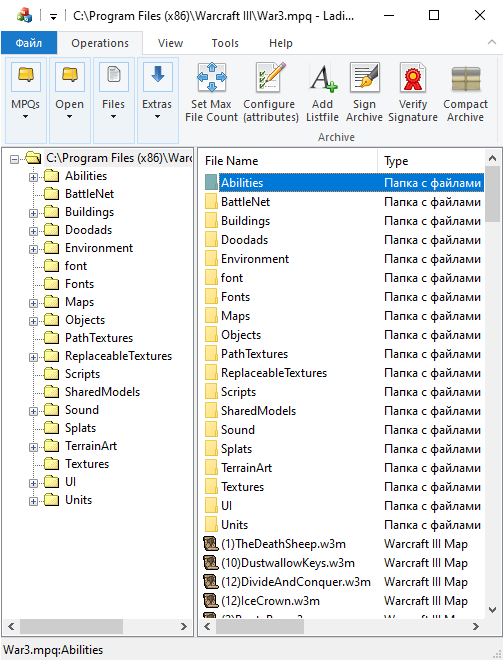Collapse the root archive tree node
Viewport: 504px width, 661px height.
[x=15, y=159]
